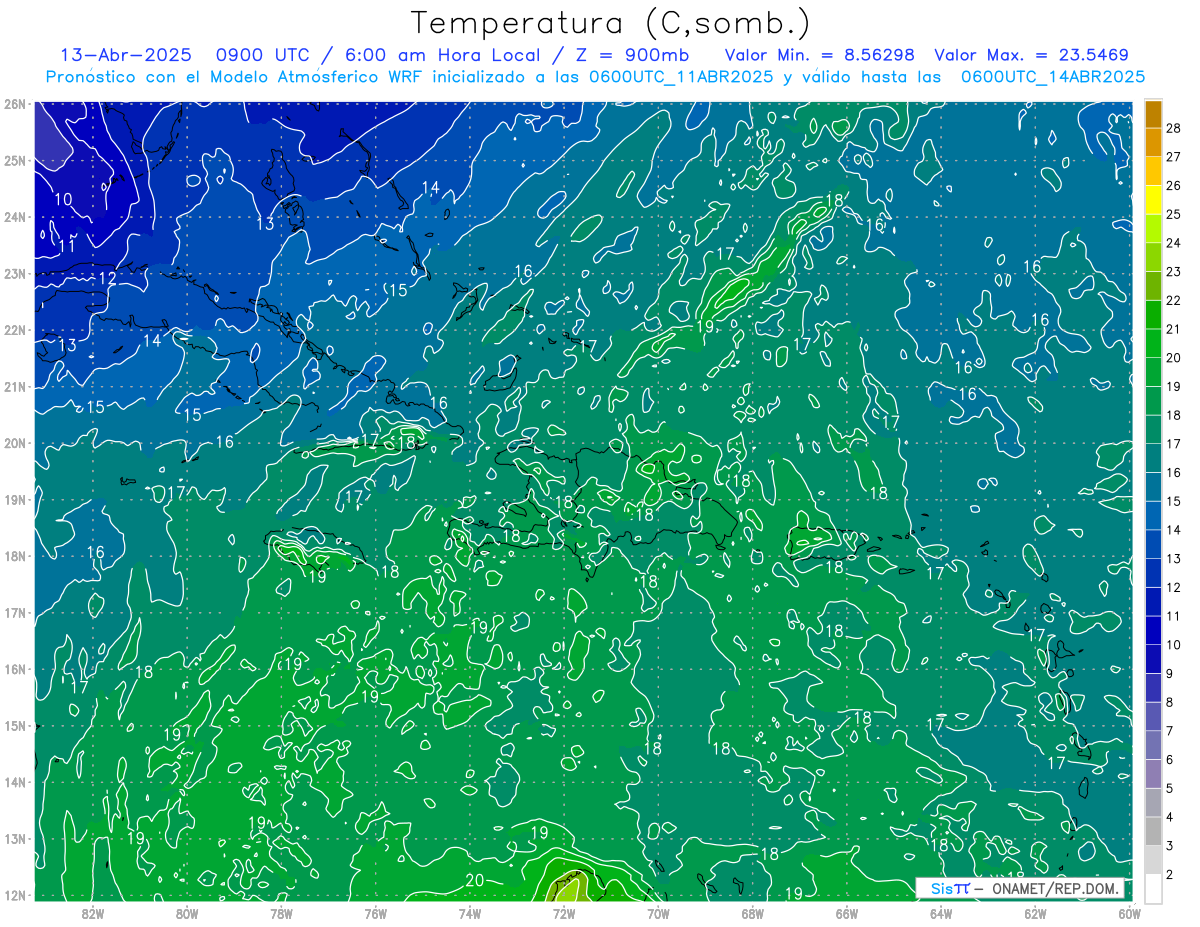Click the '14N' latitude axis label

pyautogui.click(x=14, y=782)
